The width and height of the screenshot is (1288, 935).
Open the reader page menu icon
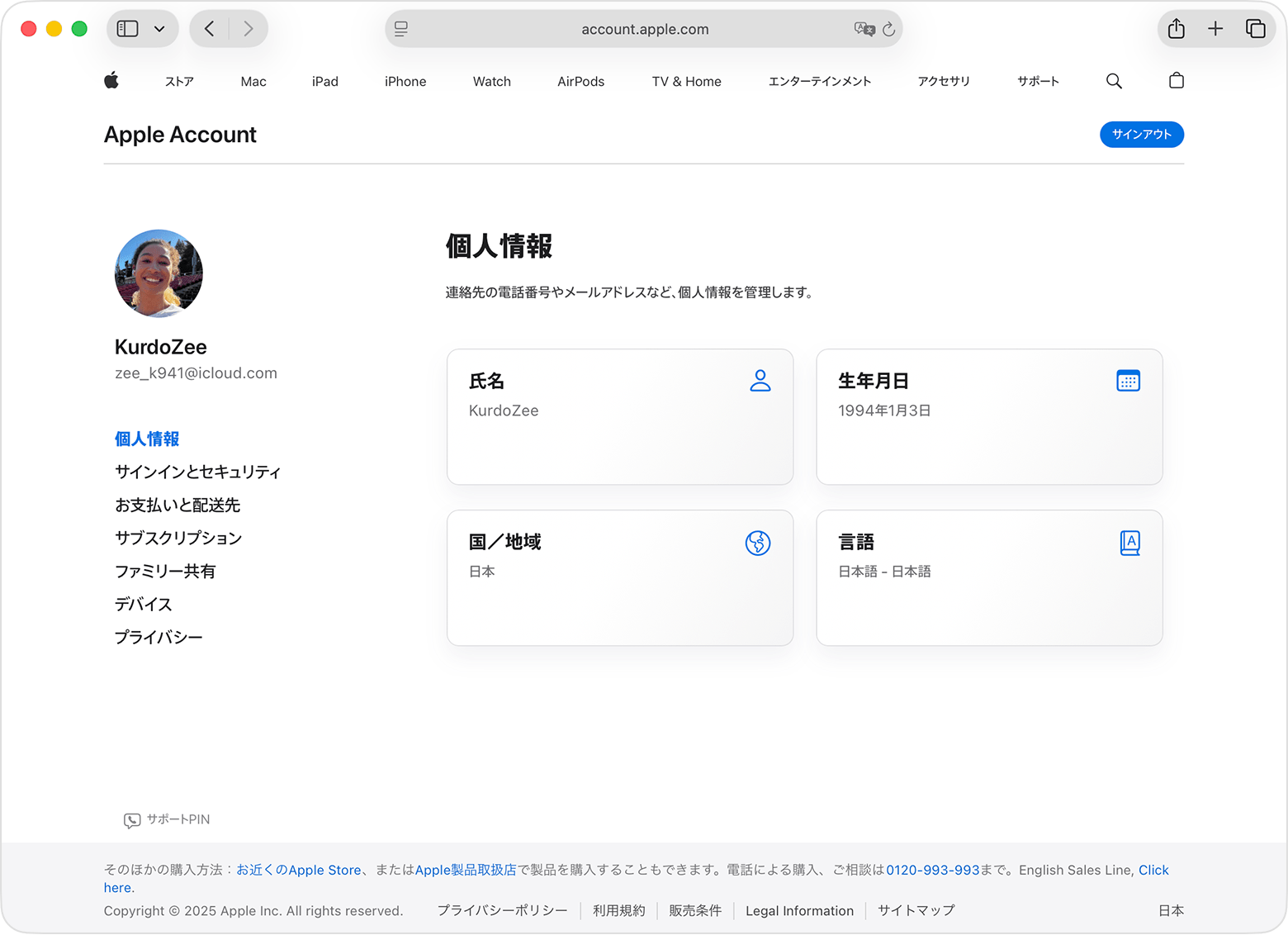pyautogui.click(x=401, y=29)
